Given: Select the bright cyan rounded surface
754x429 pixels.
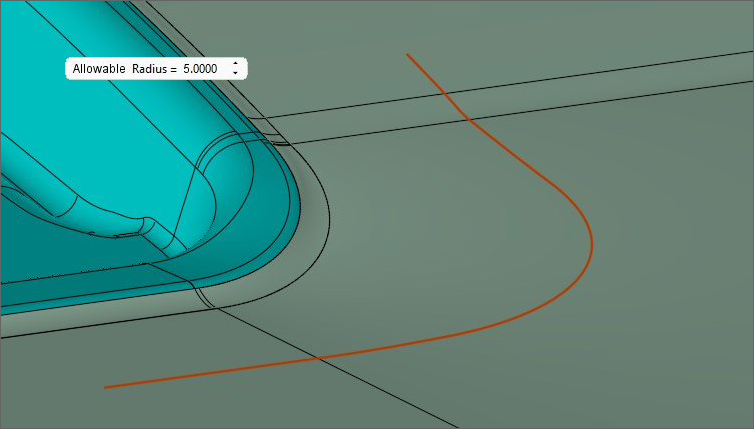Looking at the screenshot, I should [x=111, y=144].
